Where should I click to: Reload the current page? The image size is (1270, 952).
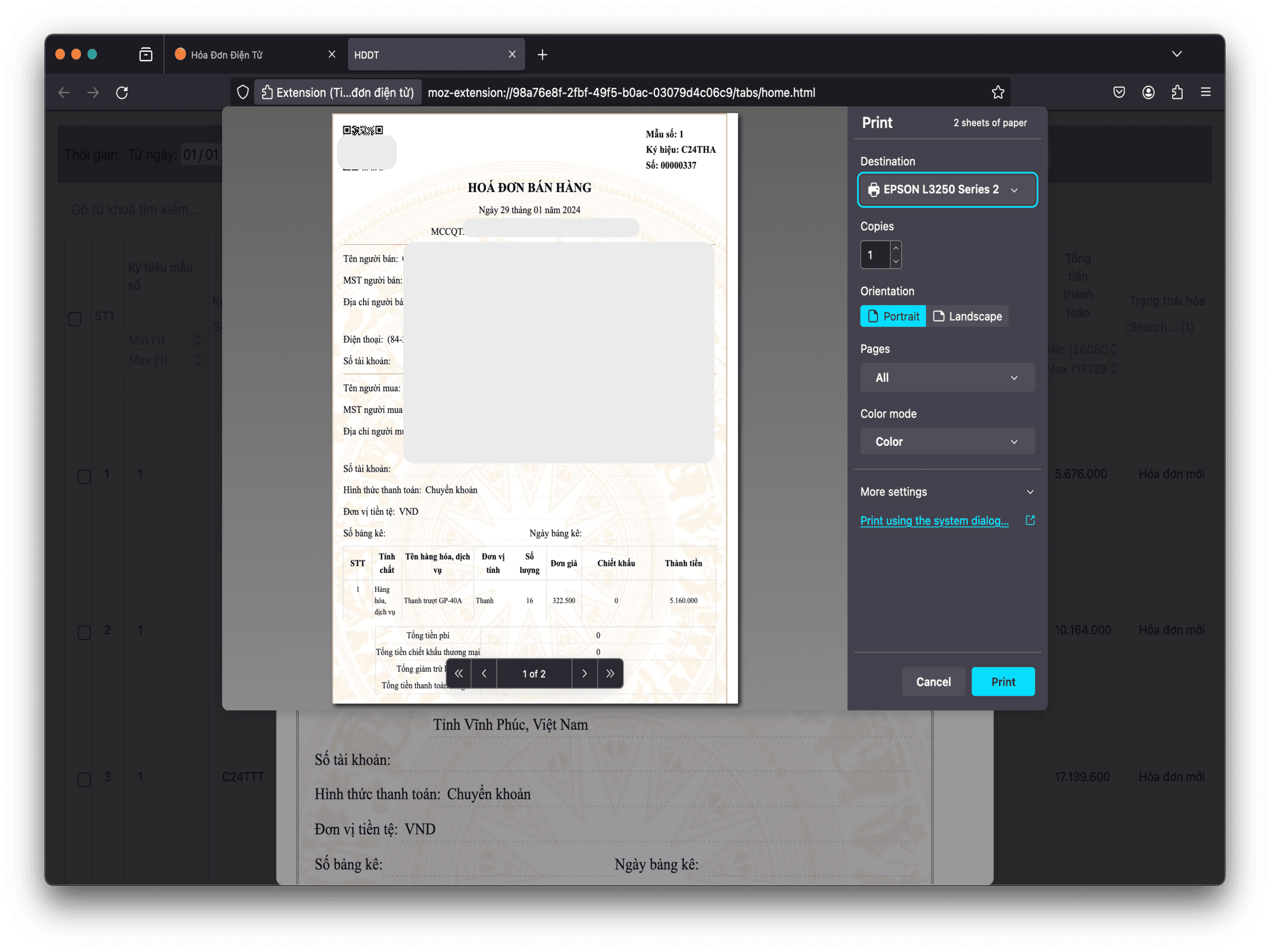point(122,93)
